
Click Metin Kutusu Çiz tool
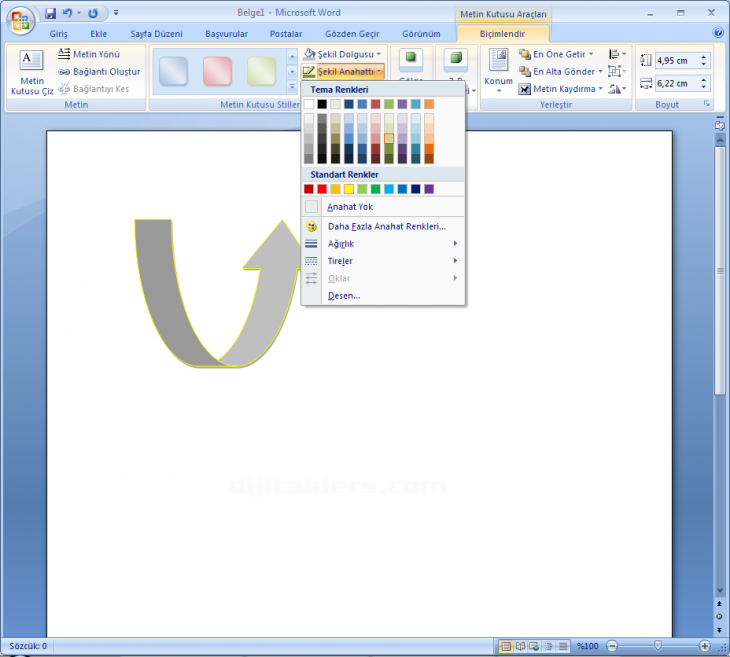pos(32,73)
